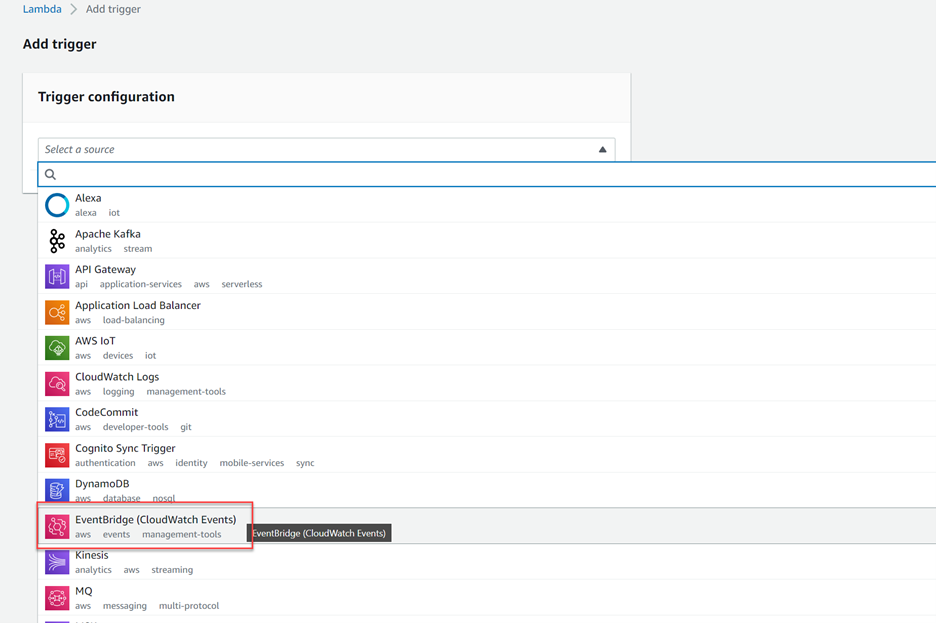
Task: Click the EventBridge (CloudWatch Events) icon
Action: [57, 526]
